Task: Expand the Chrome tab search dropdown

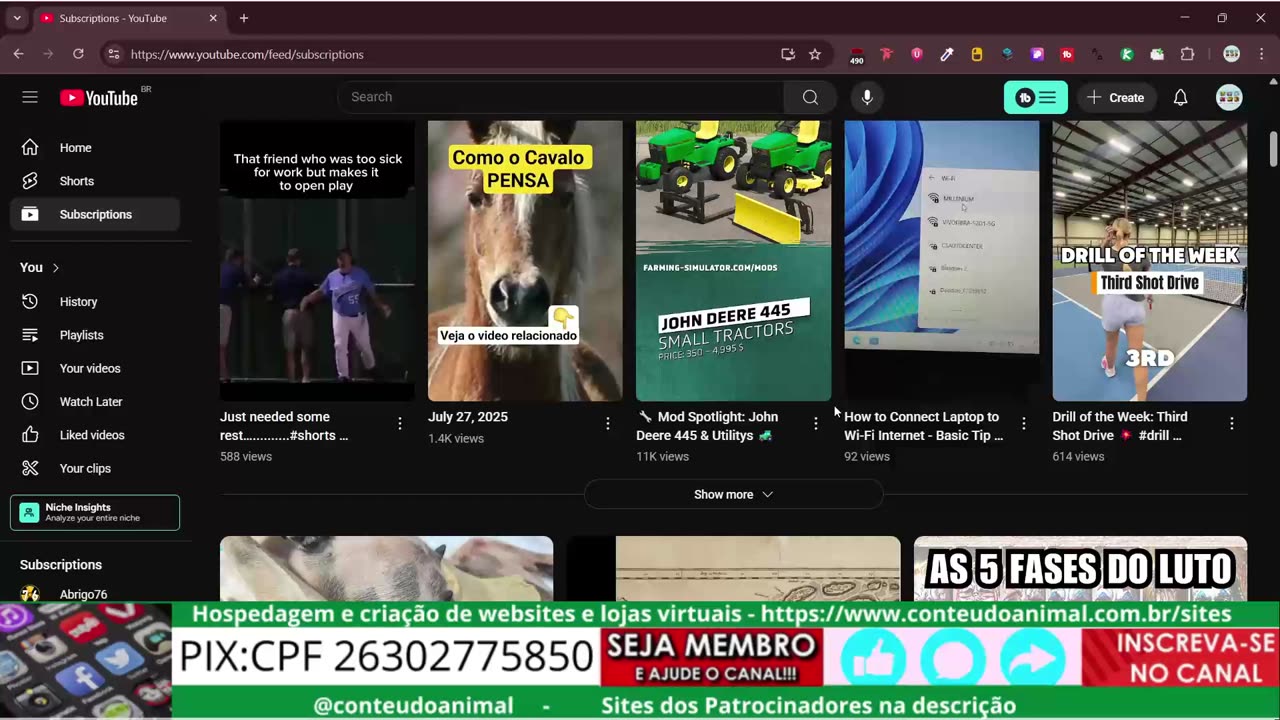Action: (x=17, y=18)
